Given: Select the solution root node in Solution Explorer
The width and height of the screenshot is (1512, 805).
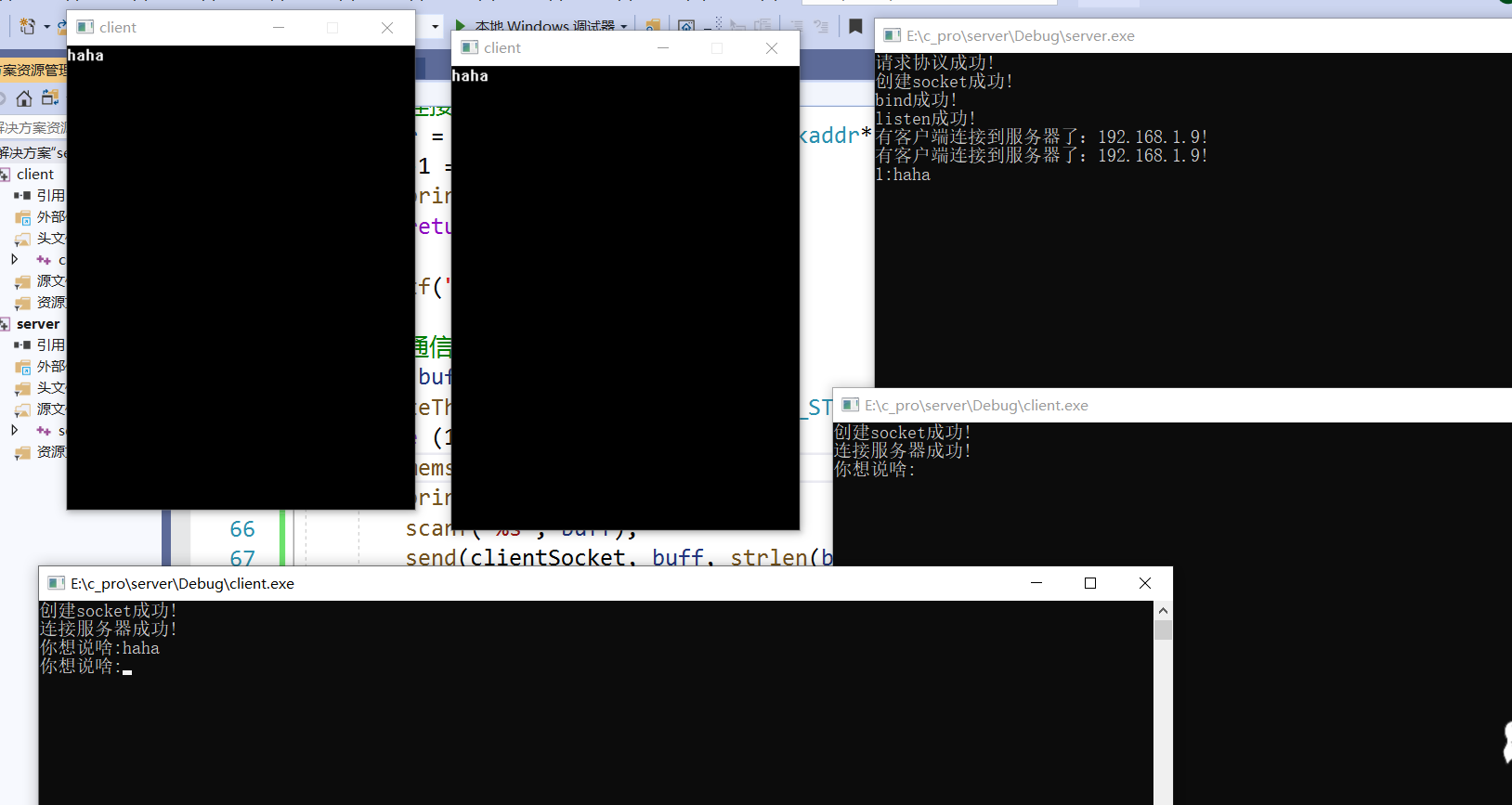Looking at the screenshot, I should point(33,152).
